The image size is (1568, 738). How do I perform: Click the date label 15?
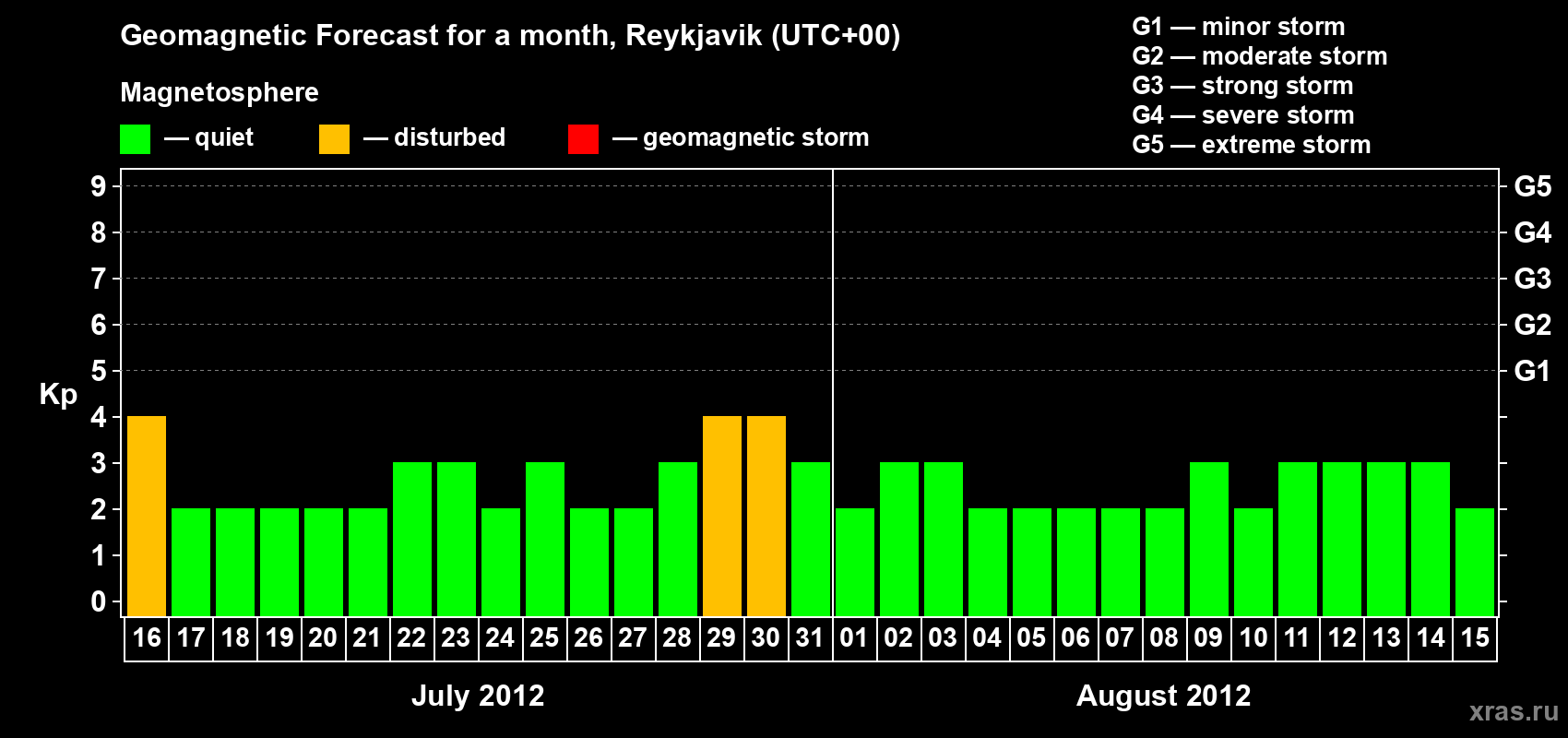click(1475, 637)
